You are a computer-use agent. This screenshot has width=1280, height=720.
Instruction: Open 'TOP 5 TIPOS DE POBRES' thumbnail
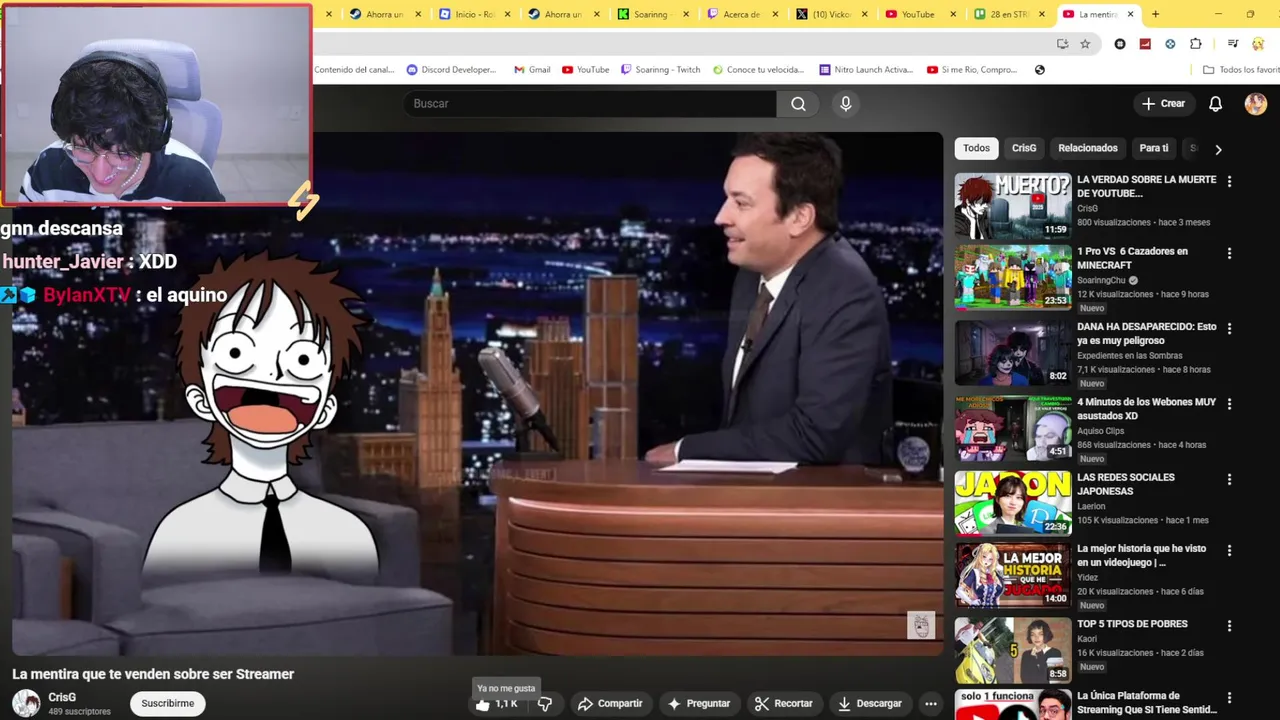pyautogui.click(x=1012, y=650)
